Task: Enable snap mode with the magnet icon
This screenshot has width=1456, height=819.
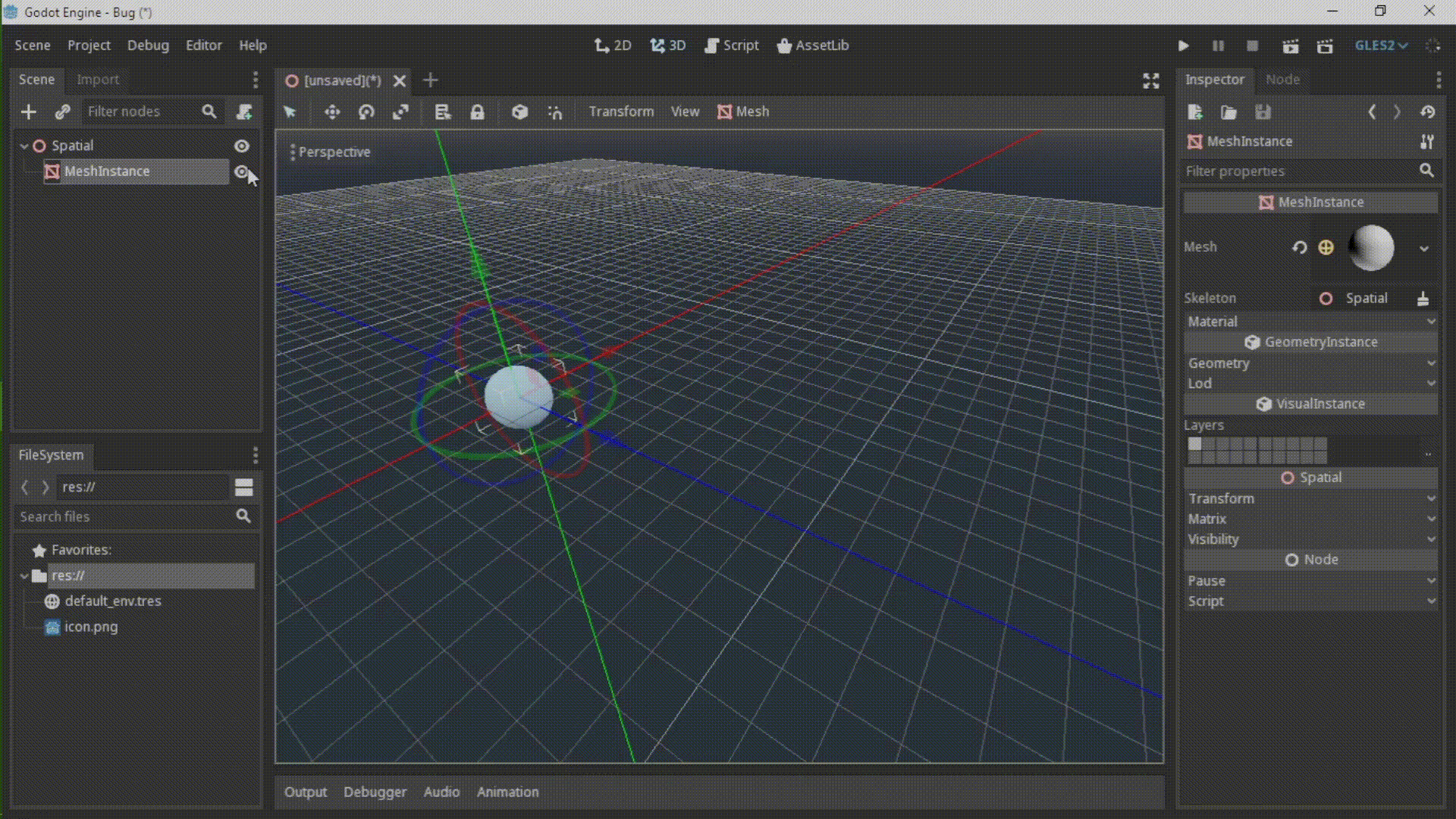Action: [554, 111]
